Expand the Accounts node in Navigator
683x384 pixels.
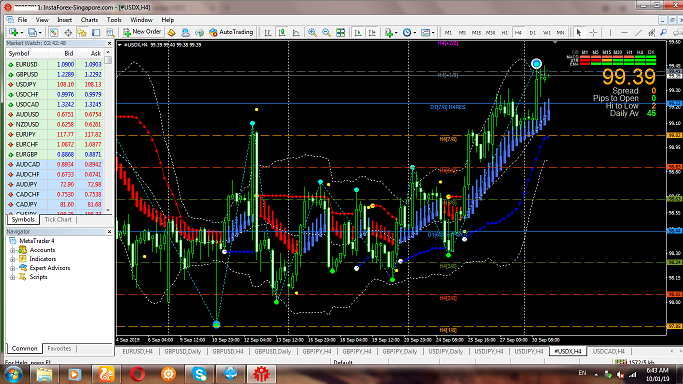tap(13, 250)
